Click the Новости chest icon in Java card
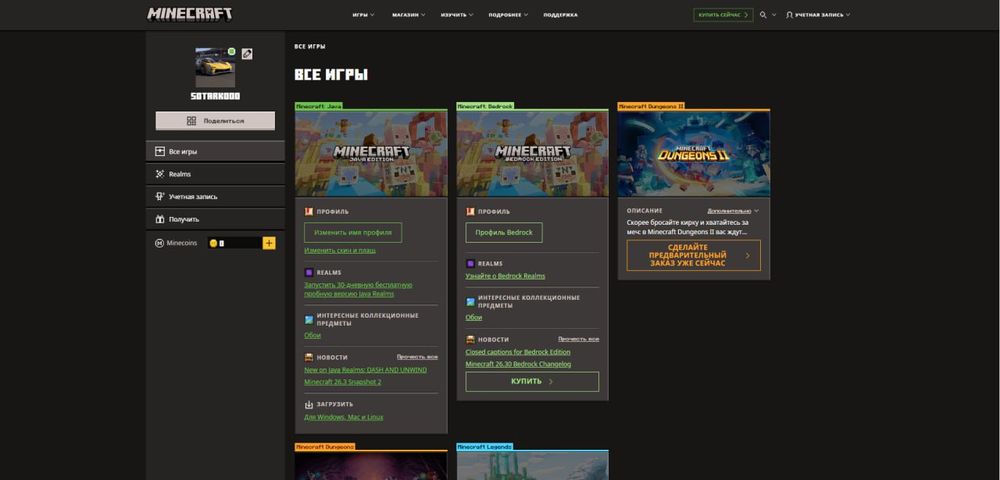 point(309,357)
